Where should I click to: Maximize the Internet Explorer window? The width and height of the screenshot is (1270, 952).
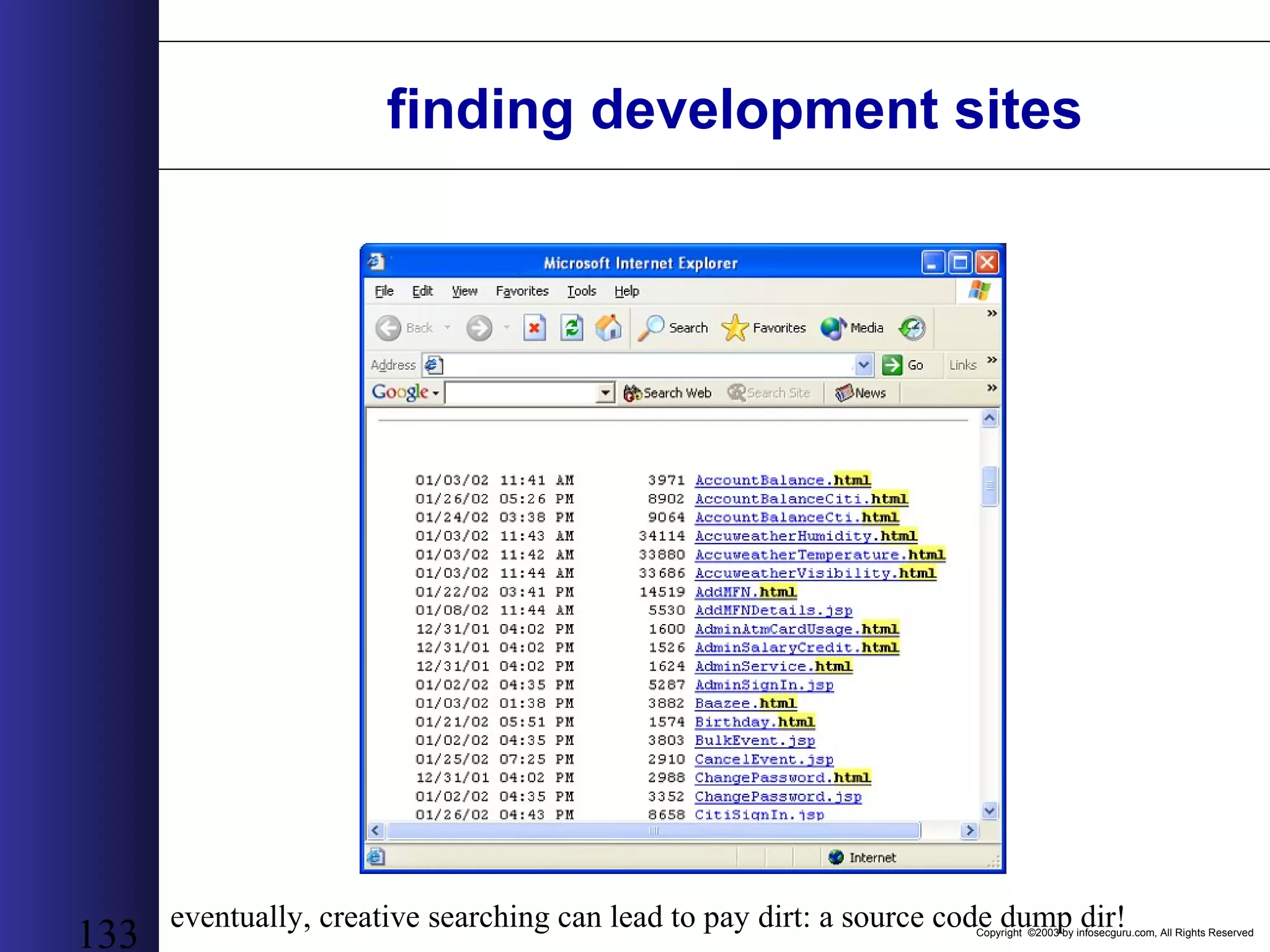click(960, 262)
